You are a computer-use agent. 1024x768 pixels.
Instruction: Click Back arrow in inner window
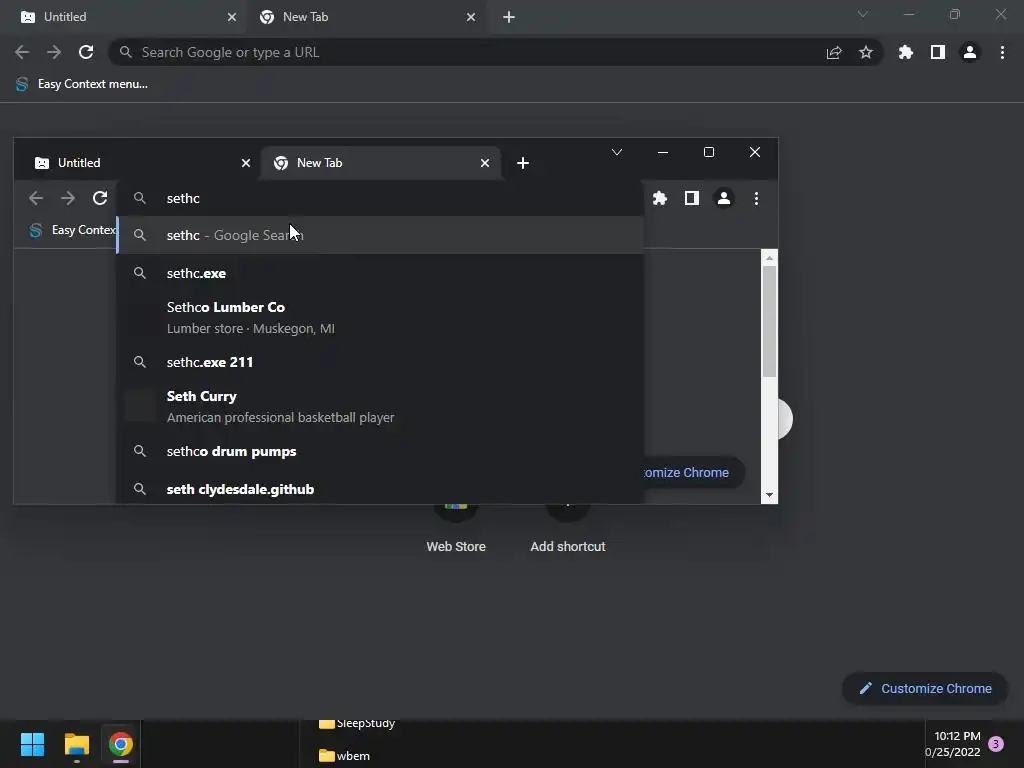(x=36, y=198)
